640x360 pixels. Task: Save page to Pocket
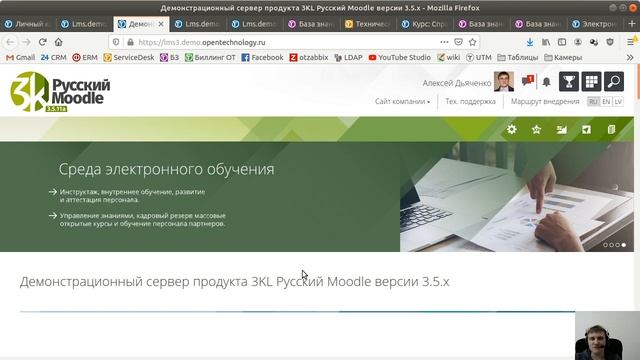458,42
